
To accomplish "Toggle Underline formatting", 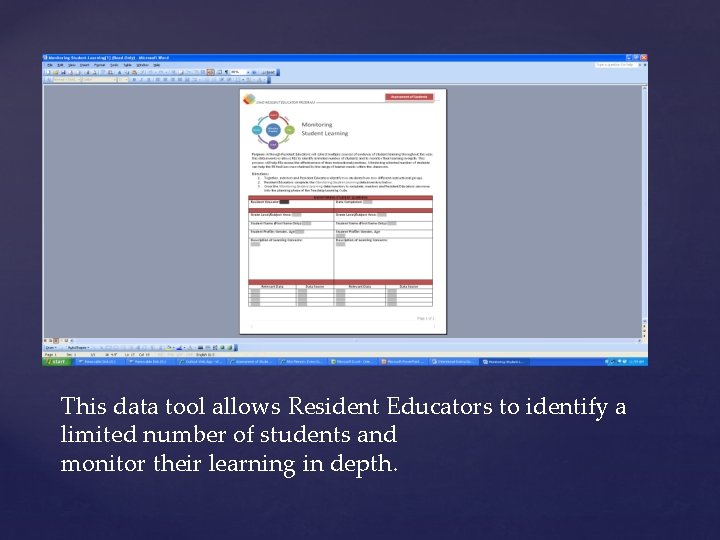I will point(149,79).
